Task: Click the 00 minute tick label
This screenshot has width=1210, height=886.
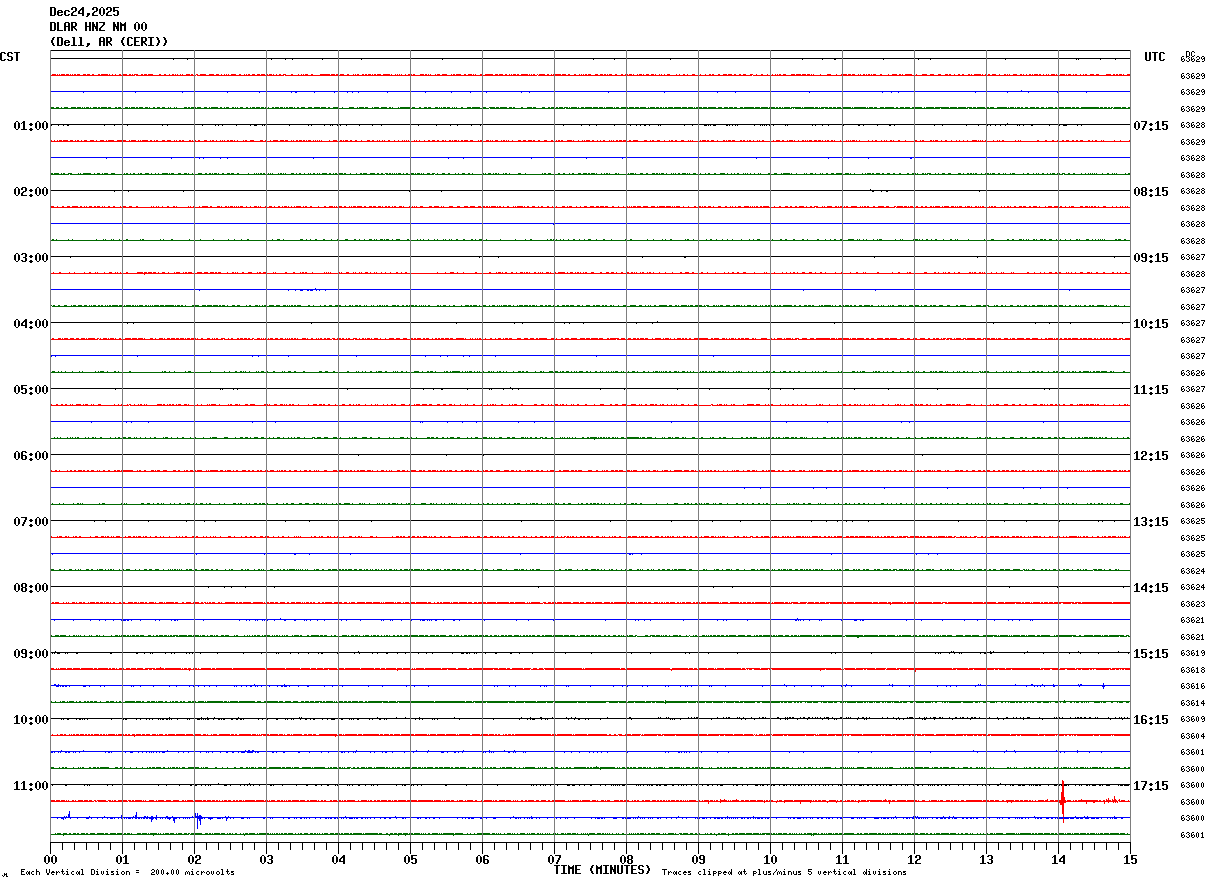Action: pyautogui.click(x=51, y=860)
